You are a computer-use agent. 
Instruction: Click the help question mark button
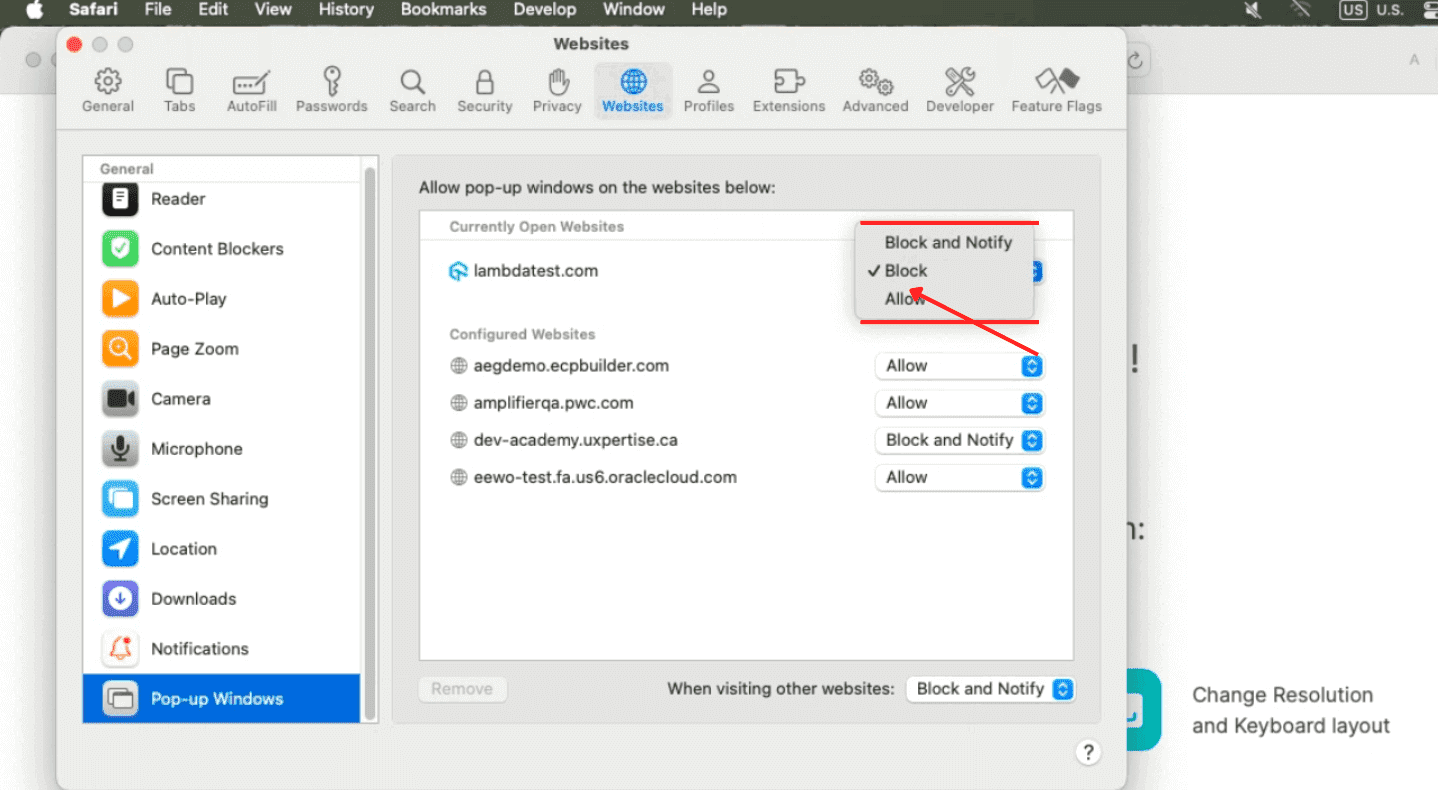pos(1088,753)
